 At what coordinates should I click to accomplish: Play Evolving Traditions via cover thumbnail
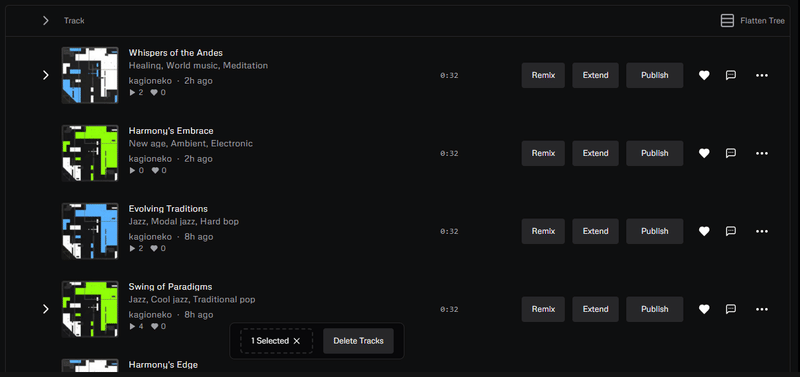(x=90, y=232)
